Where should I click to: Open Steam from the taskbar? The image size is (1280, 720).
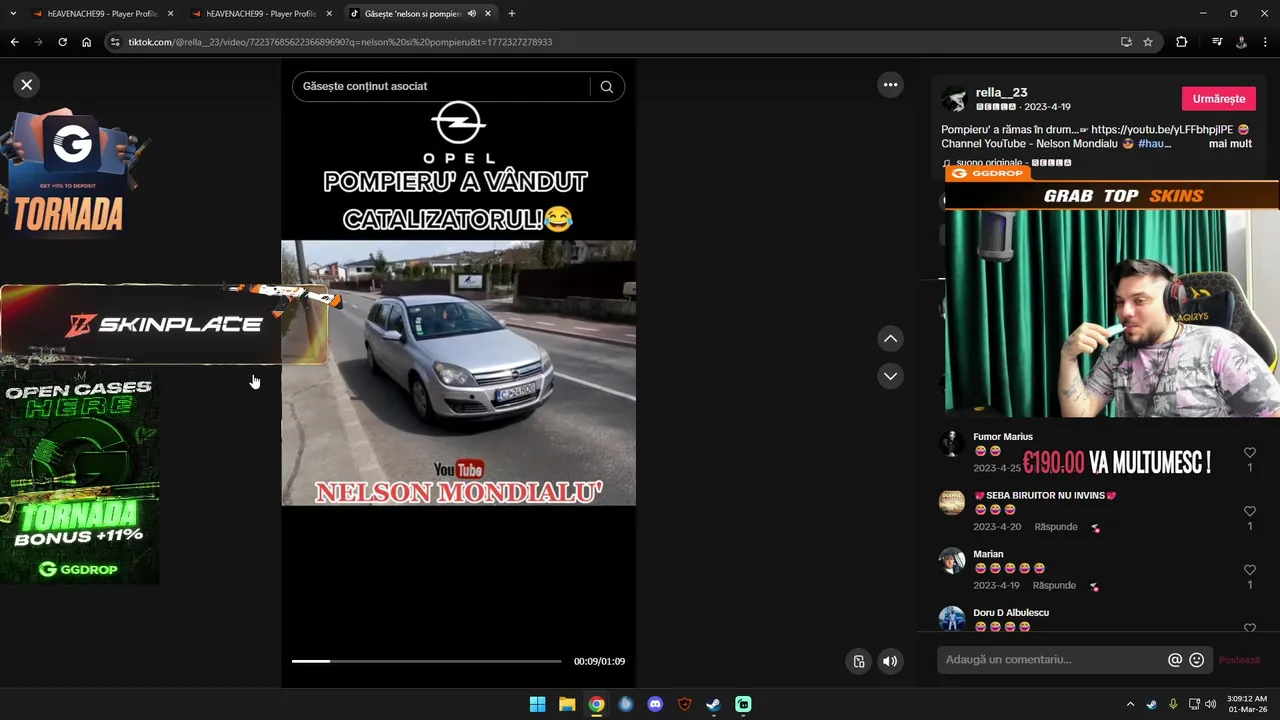tap(713, 704)
